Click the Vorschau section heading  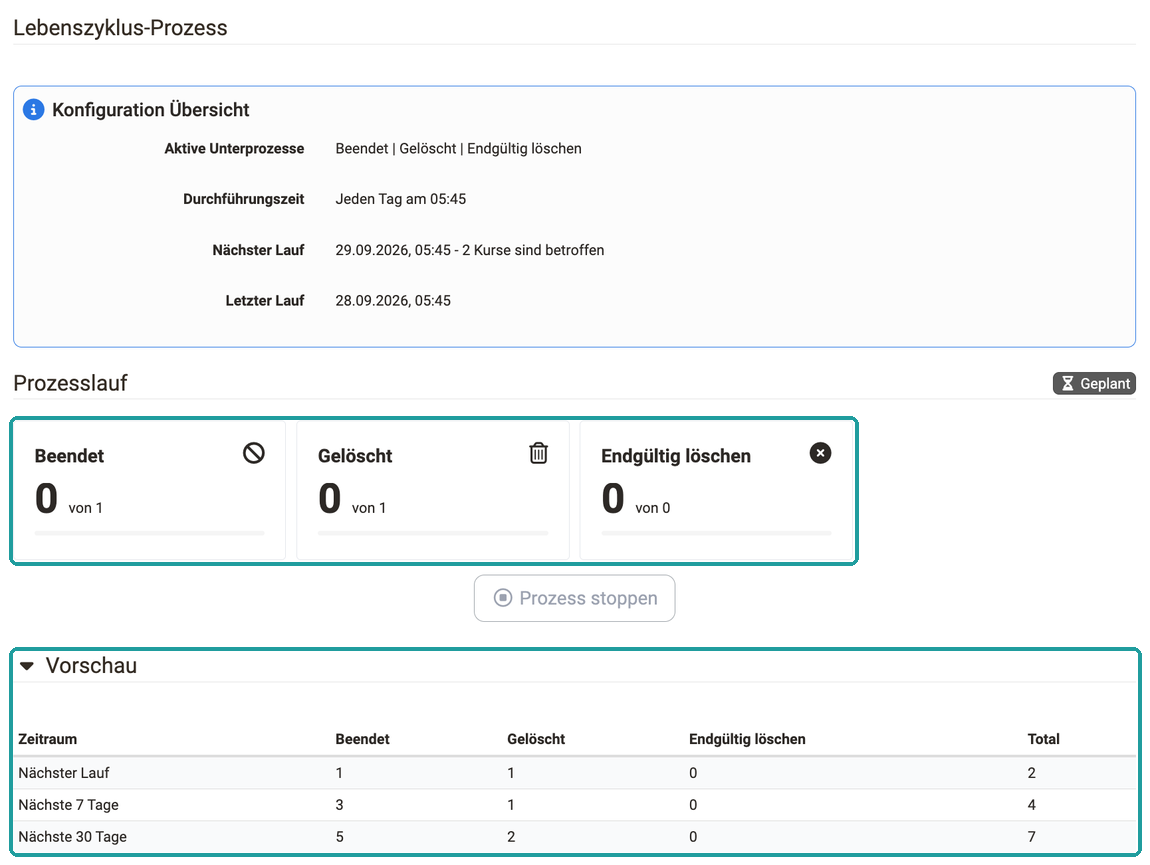tap(91, 665)
